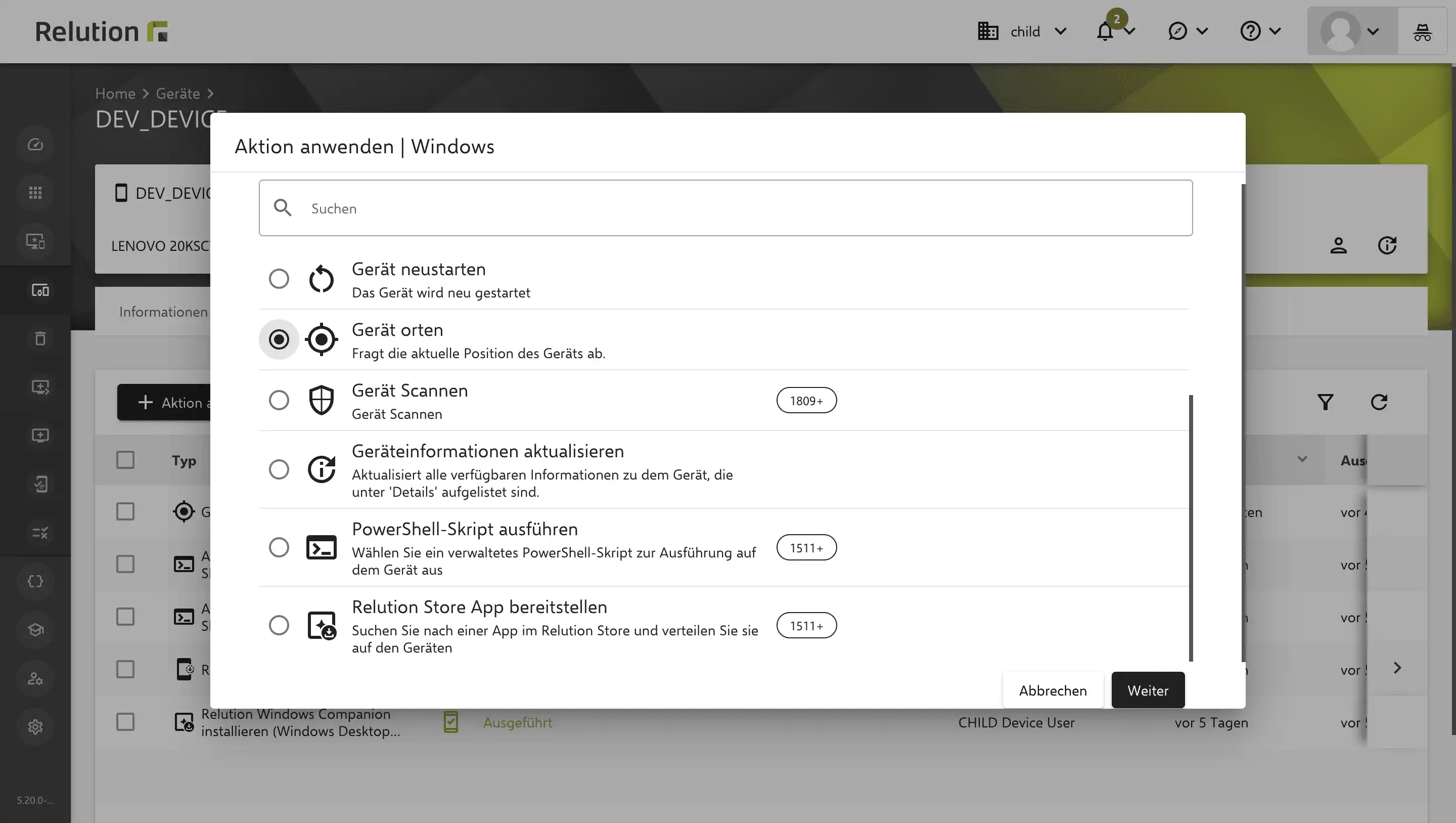Toggle checkbox in the Relution Windows Companion row
The height and width of the screenshot is (823, 1456).
(125, 722)
